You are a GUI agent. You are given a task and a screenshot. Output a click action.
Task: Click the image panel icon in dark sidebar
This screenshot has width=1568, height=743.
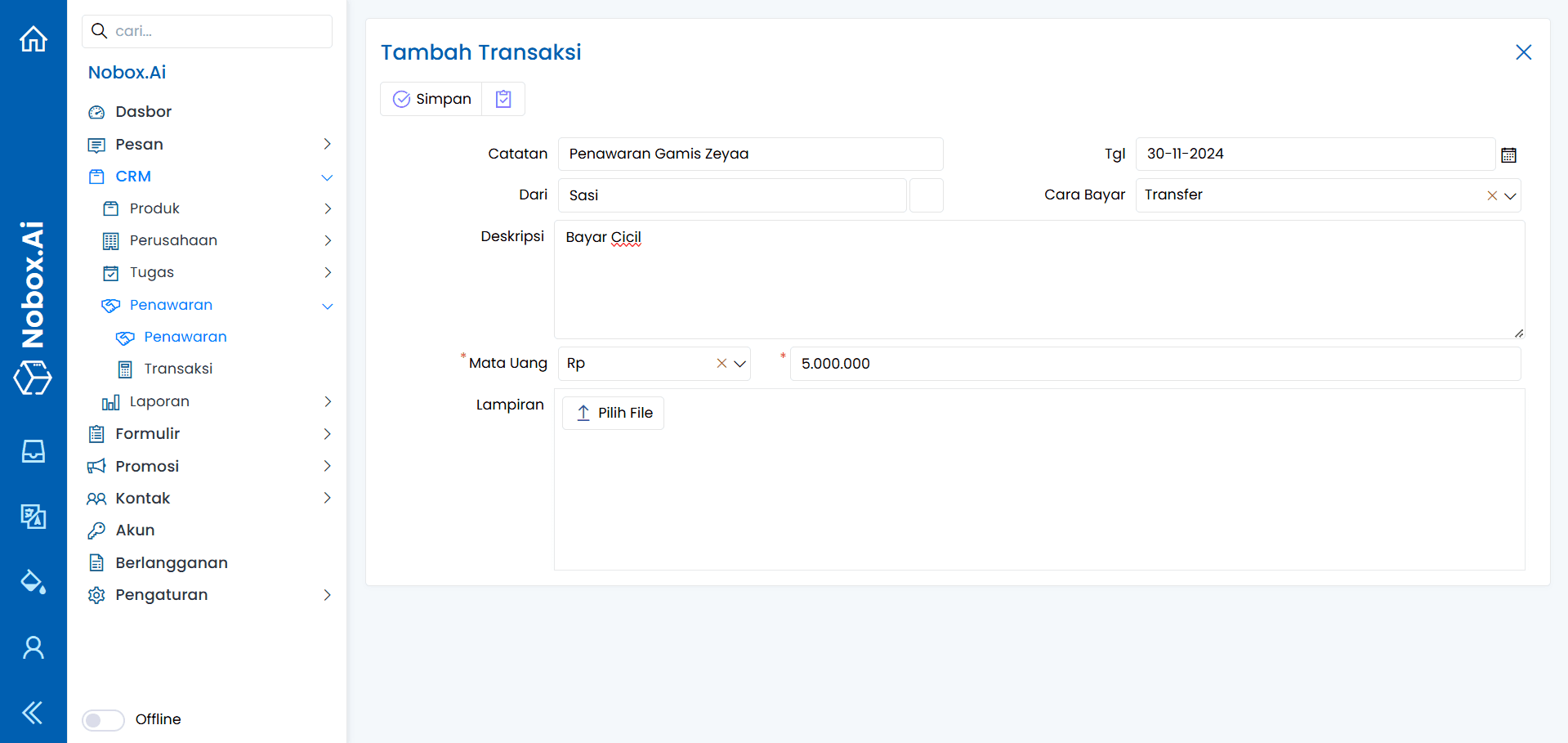click(33, 517)
